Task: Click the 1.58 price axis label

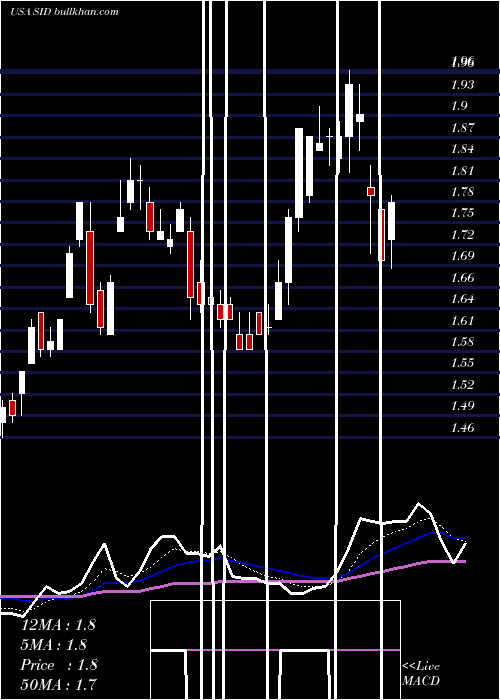Action: tap(462, 342)
